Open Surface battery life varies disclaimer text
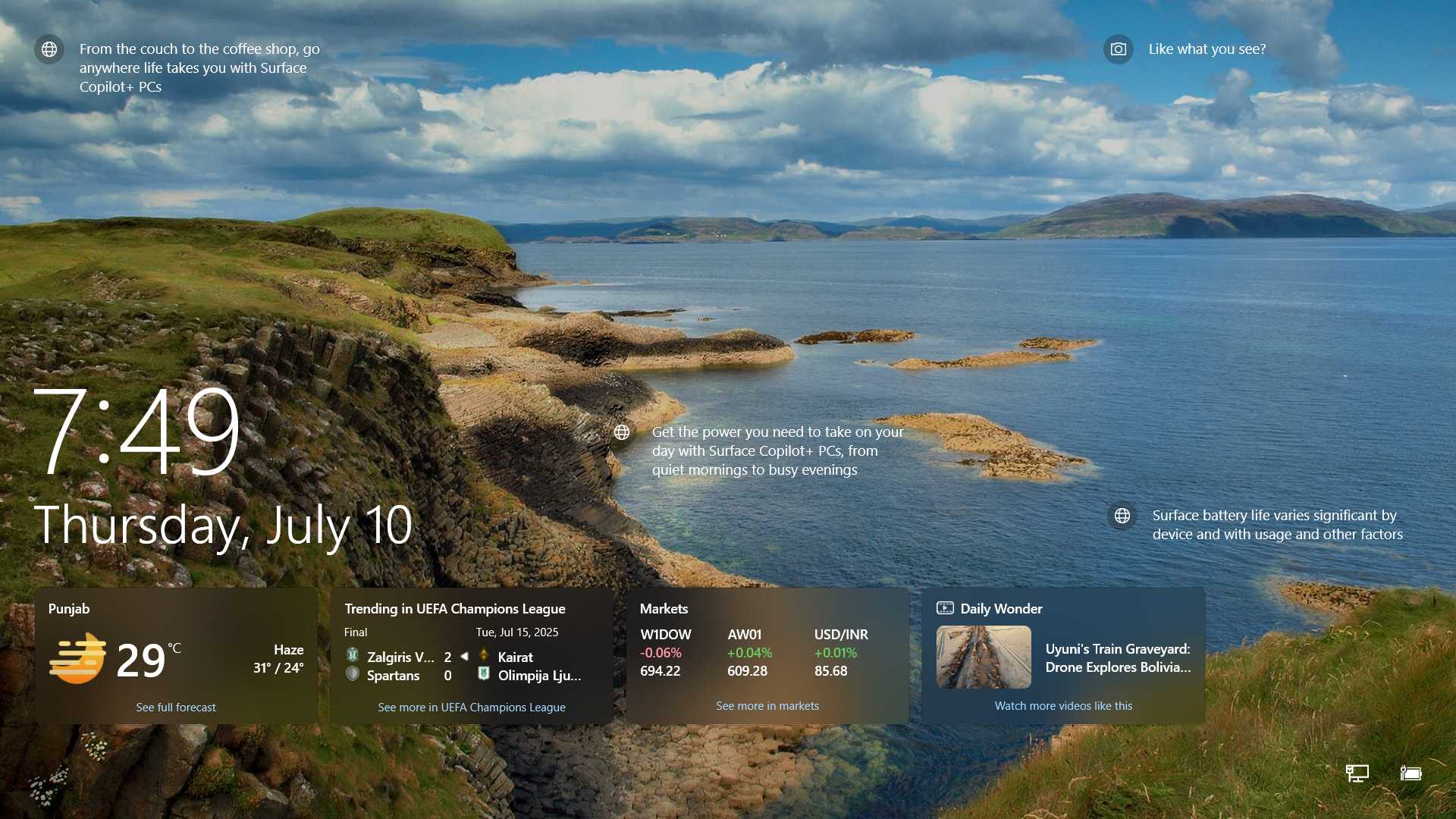Screen dimensions: 1456x819 pos(1278,525)
